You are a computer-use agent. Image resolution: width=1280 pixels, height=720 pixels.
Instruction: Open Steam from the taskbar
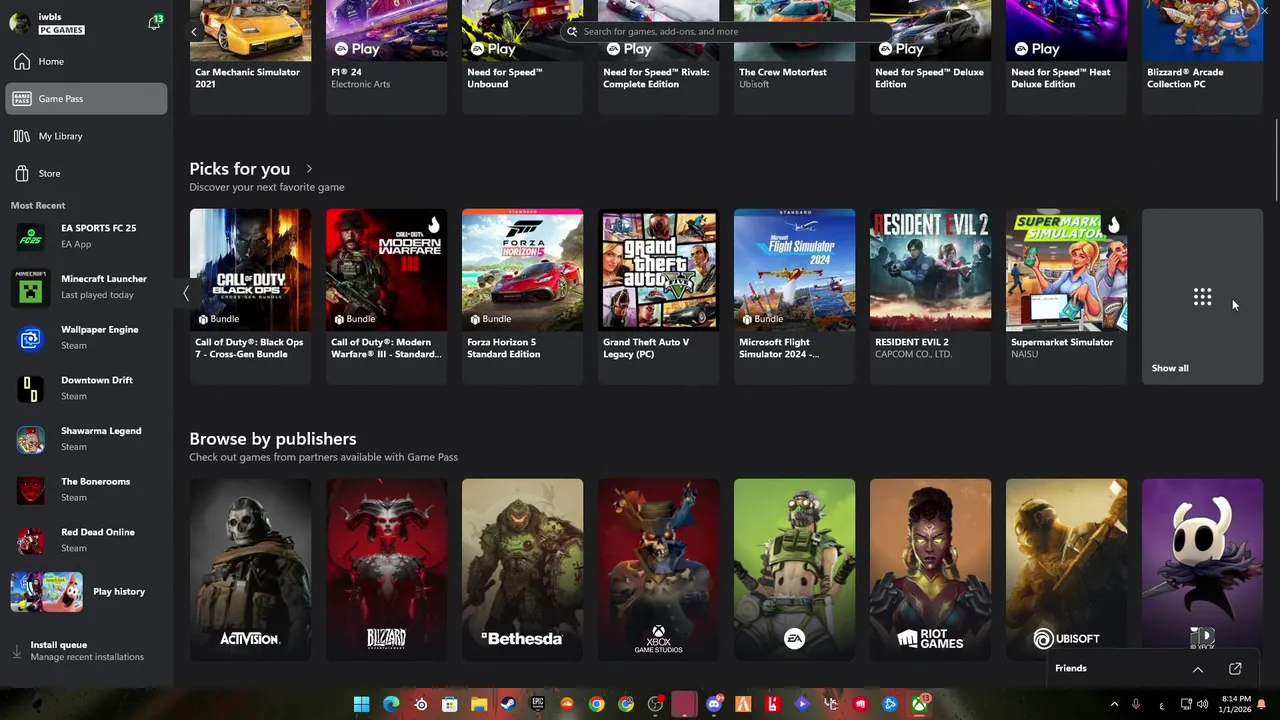(508, 704)
